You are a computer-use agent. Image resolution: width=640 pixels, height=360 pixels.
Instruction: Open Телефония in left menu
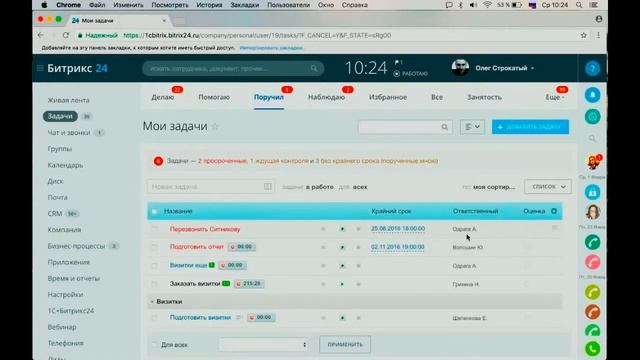pyautogui.click(x=65, y=343)
